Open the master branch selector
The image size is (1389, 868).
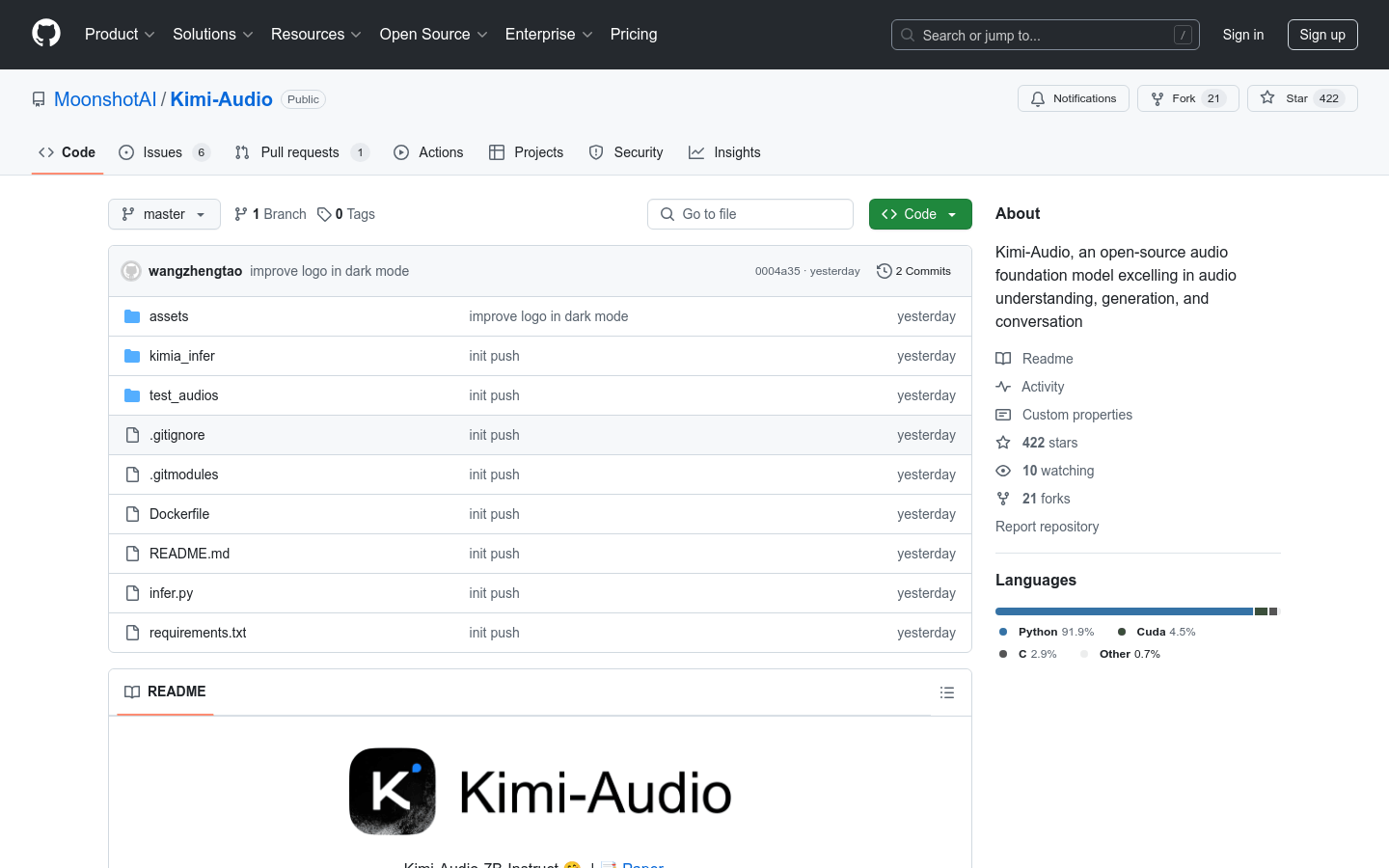(x=164, y=214)
